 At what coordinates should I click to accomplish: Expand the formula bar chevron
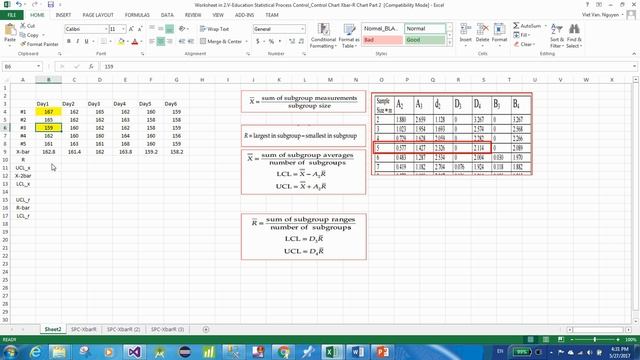(x=634, y=67)
